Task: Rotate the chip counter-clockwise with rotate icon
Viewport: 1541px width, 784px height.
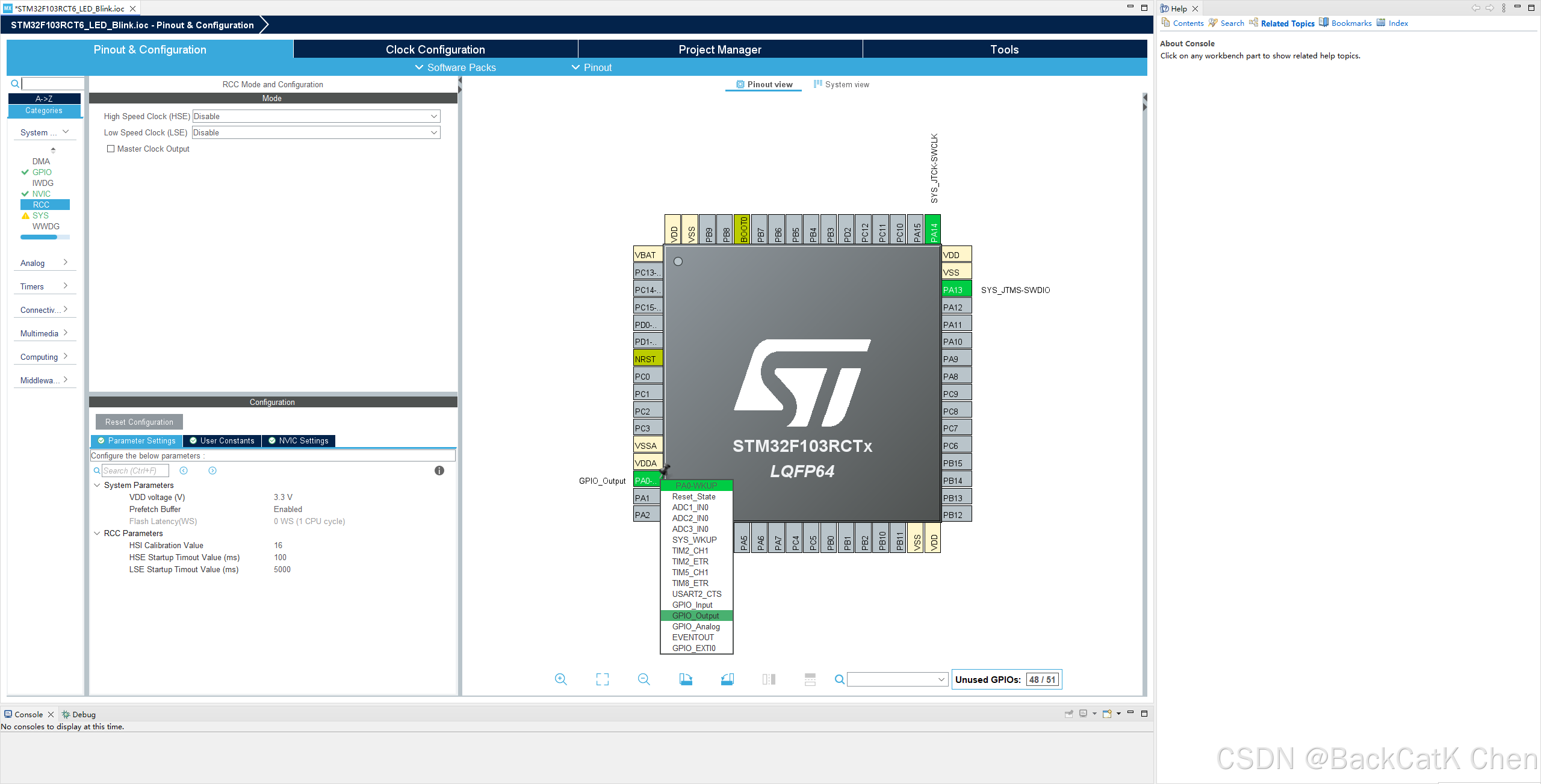Action: coord(727,679)
